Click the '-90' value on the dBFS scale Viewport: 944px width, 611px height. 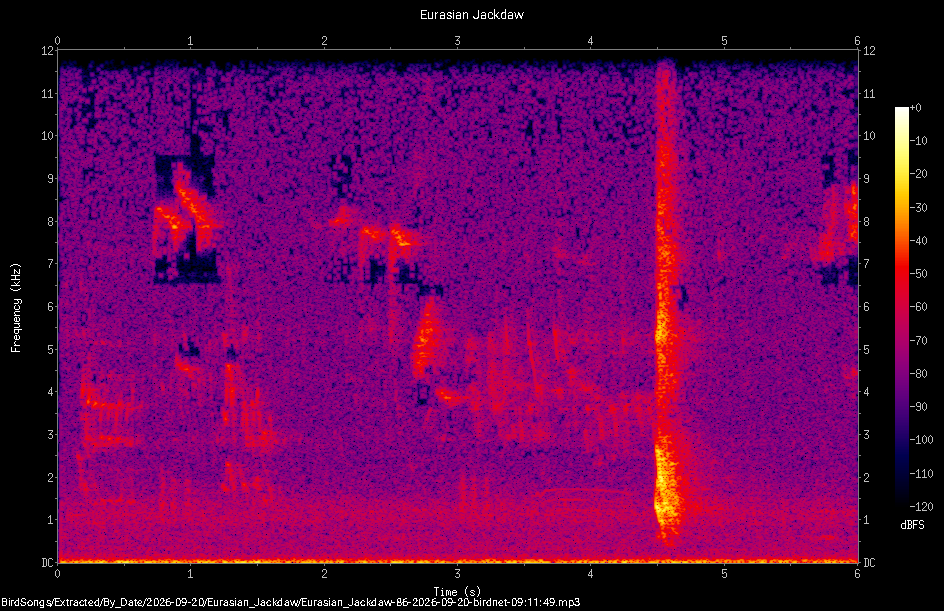pos(919,407)
